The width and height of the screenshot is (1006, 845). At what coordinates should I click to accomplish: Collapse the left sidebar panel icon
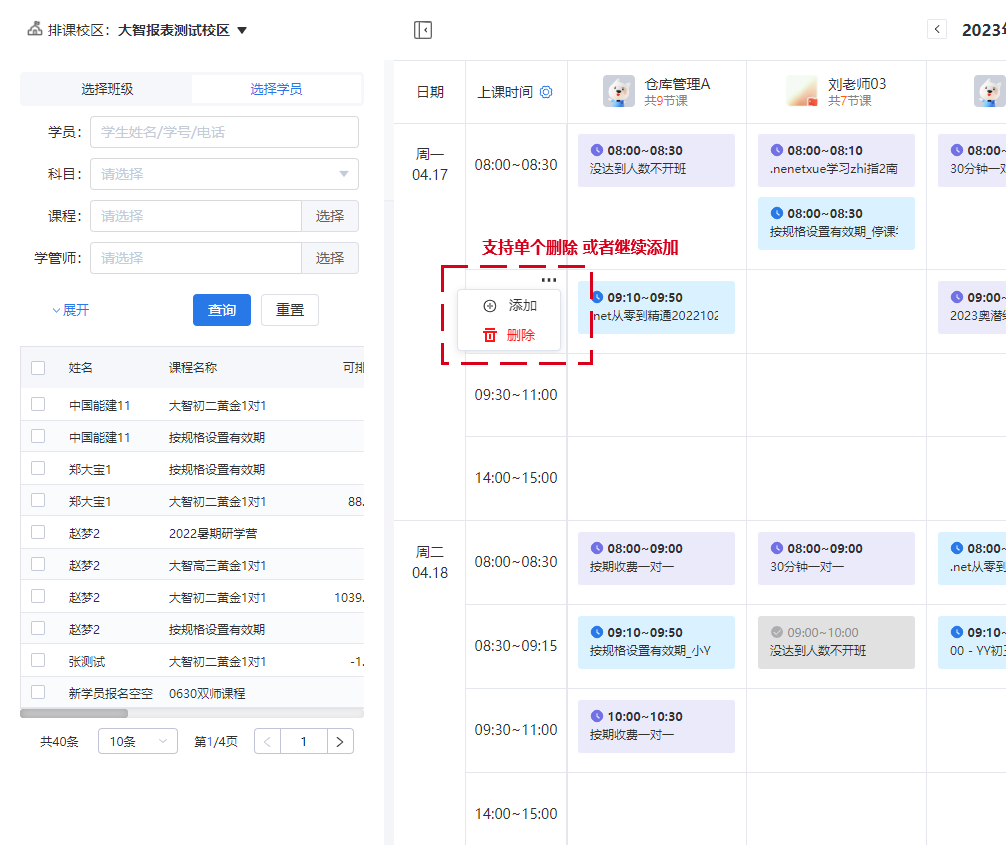pos(423,30)
